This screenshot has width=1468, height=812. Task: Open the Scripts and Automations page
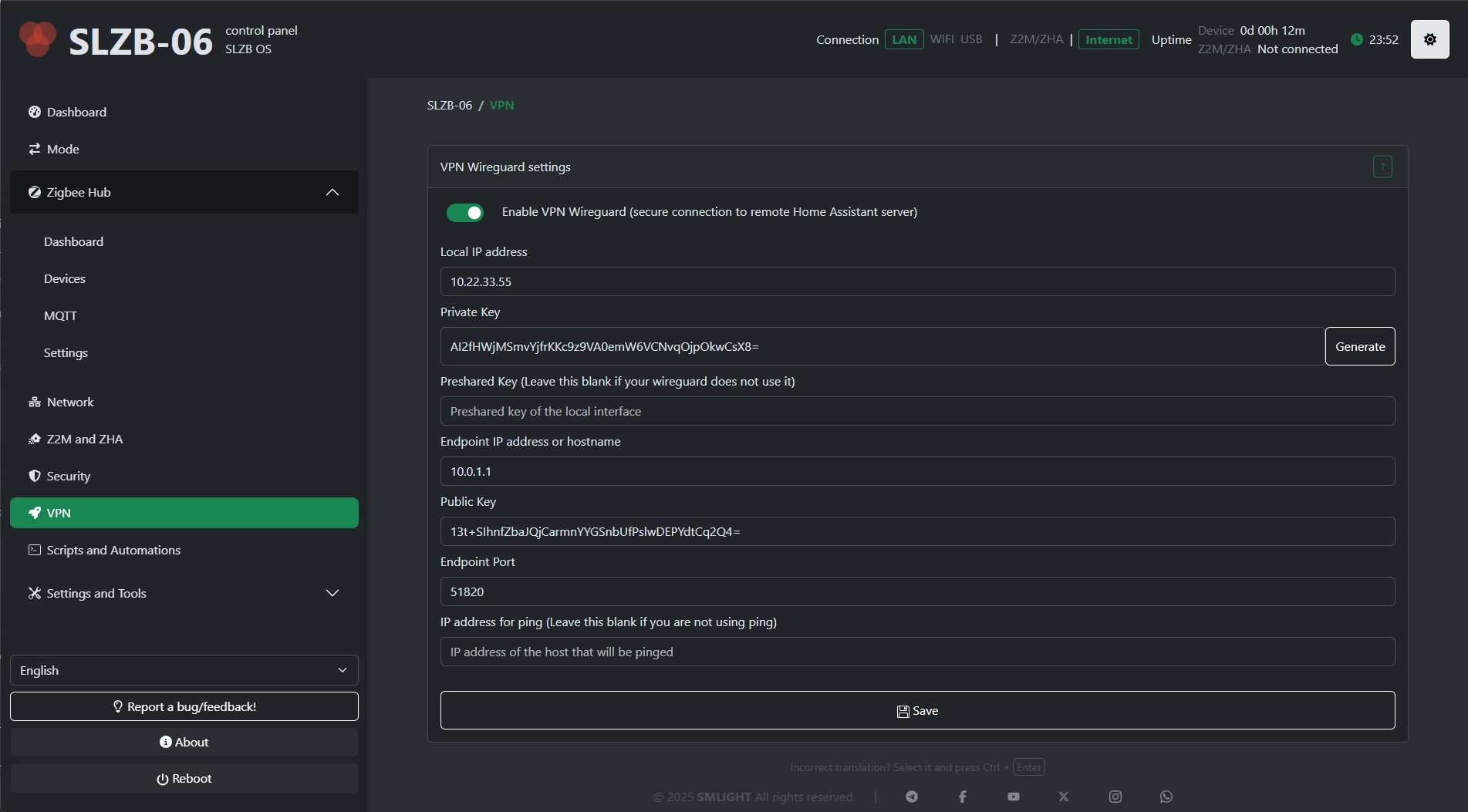(113, 550)
